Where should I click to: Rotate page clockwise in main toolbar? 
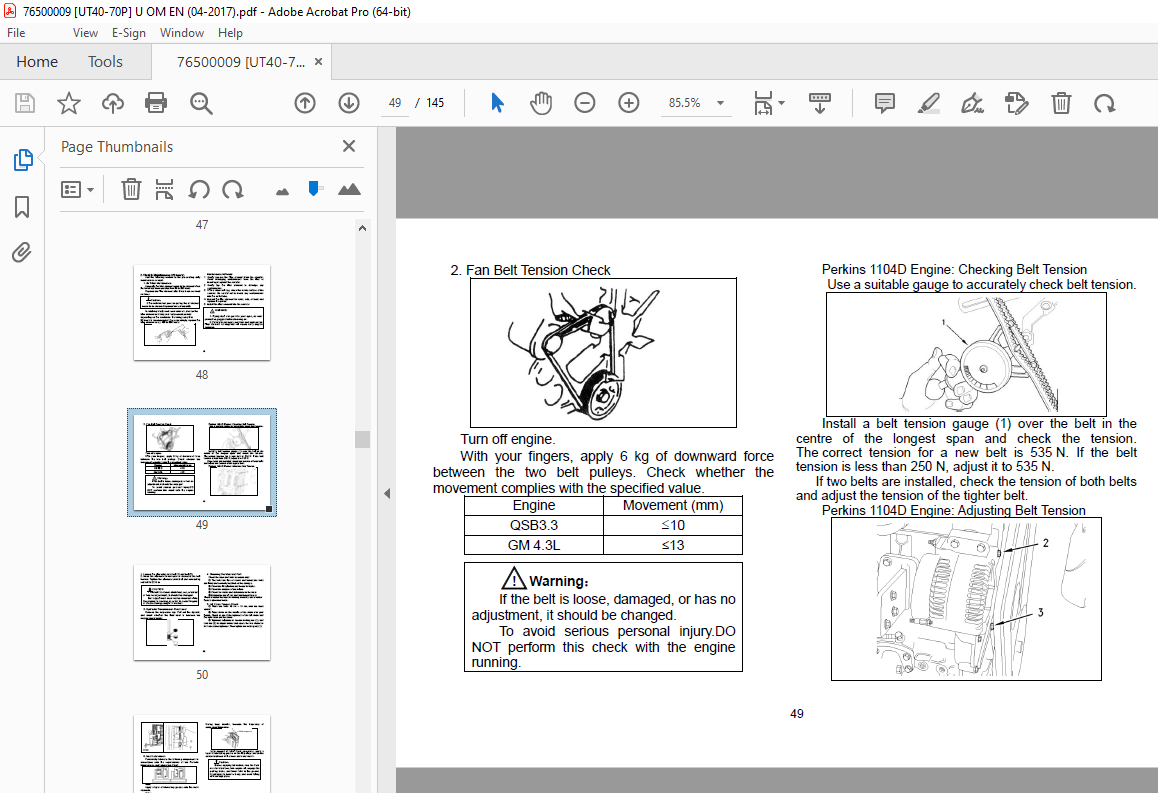pos(1105,103)
